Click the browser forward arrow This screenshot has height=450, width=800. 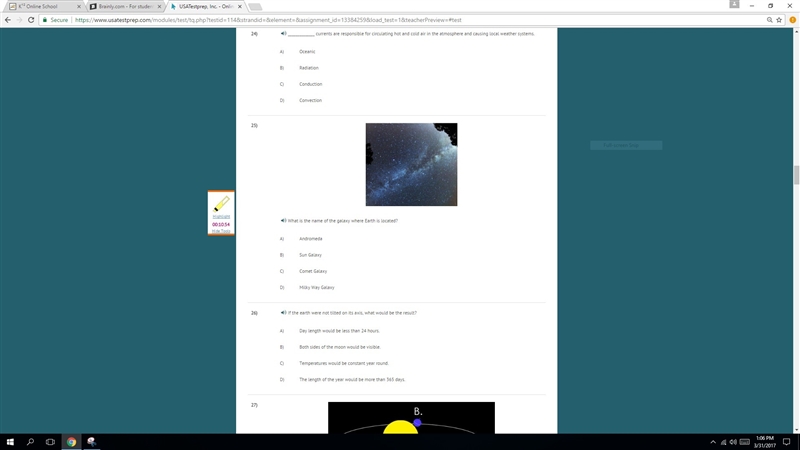pos(19,20)
